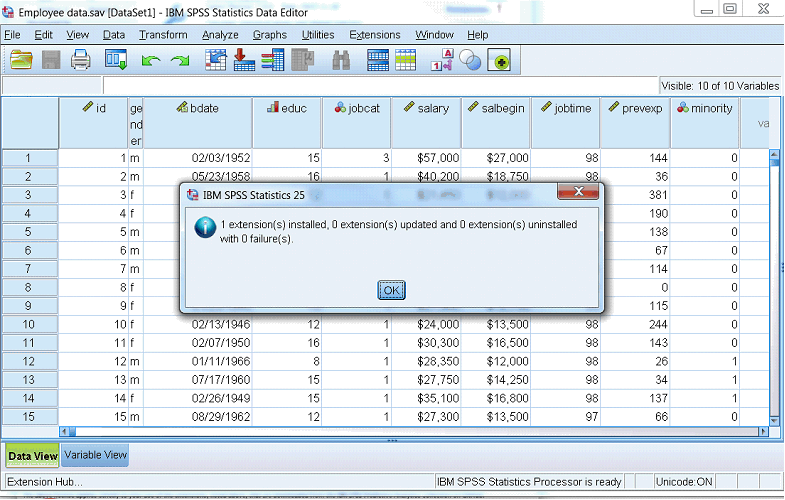Click the Print icon in toolbar
This screenshot has height=500, width=785.
(81, 60)
